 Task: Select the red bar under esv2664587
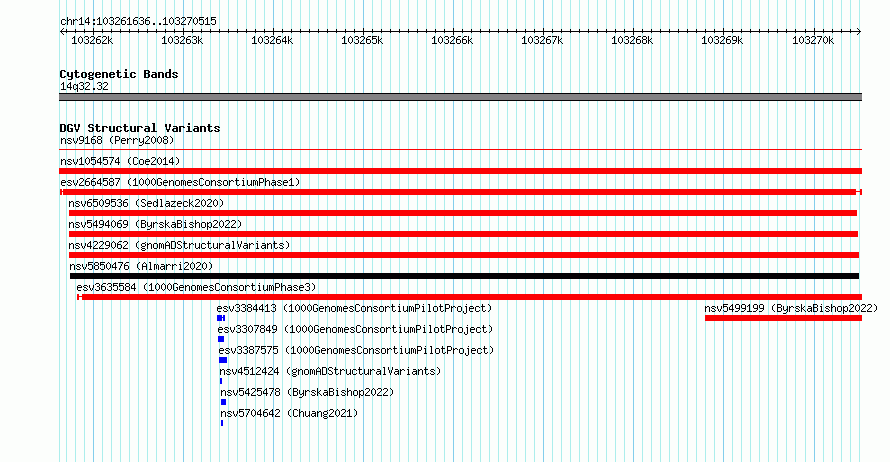pyautogui.click(x=461, y=192)
